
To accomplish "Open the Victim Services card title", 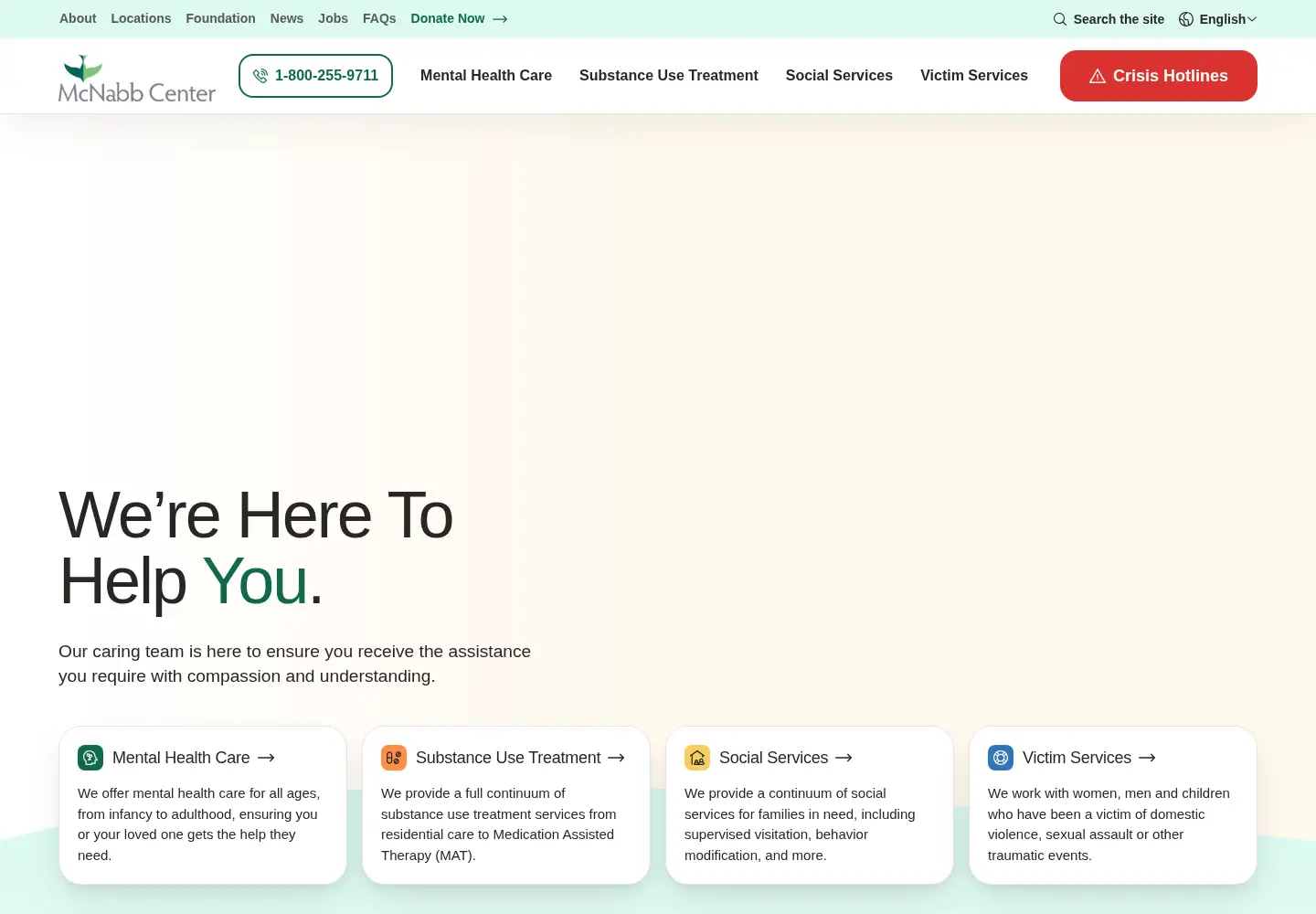I will 1077,758.
